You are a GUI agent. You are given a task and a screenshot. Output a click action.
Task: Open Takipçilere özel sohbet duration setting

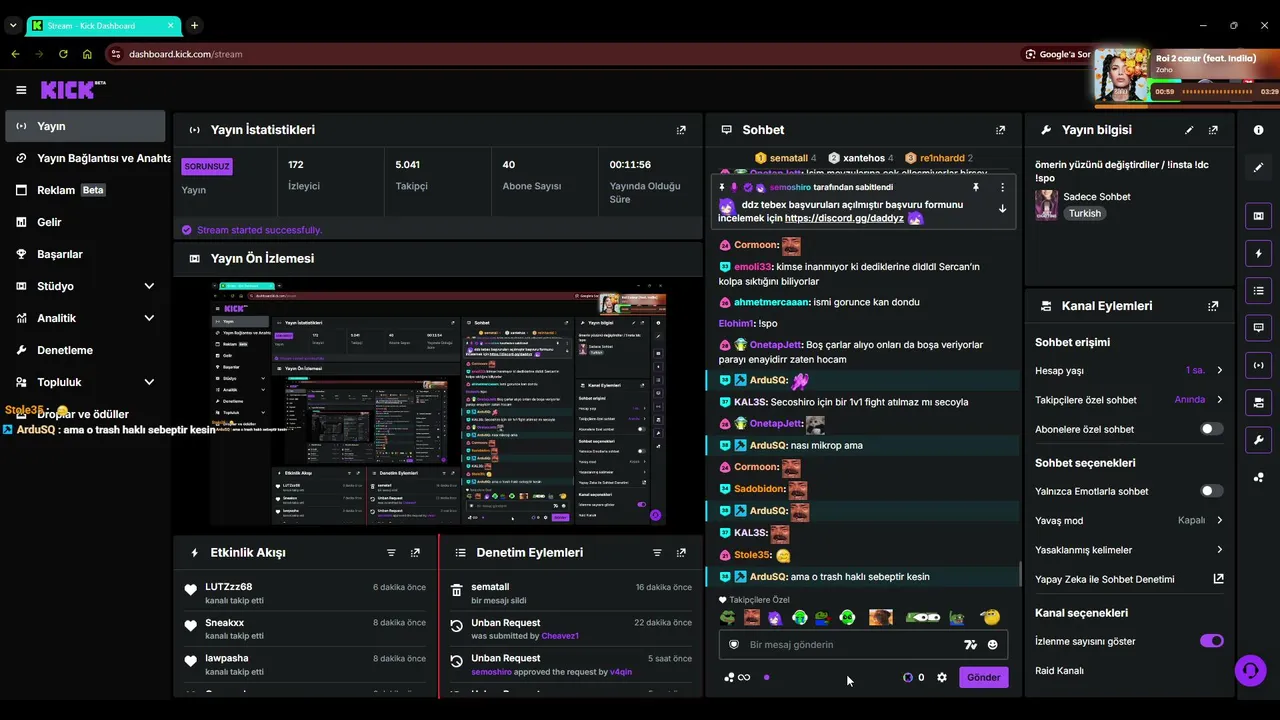tap(1129, 400)
